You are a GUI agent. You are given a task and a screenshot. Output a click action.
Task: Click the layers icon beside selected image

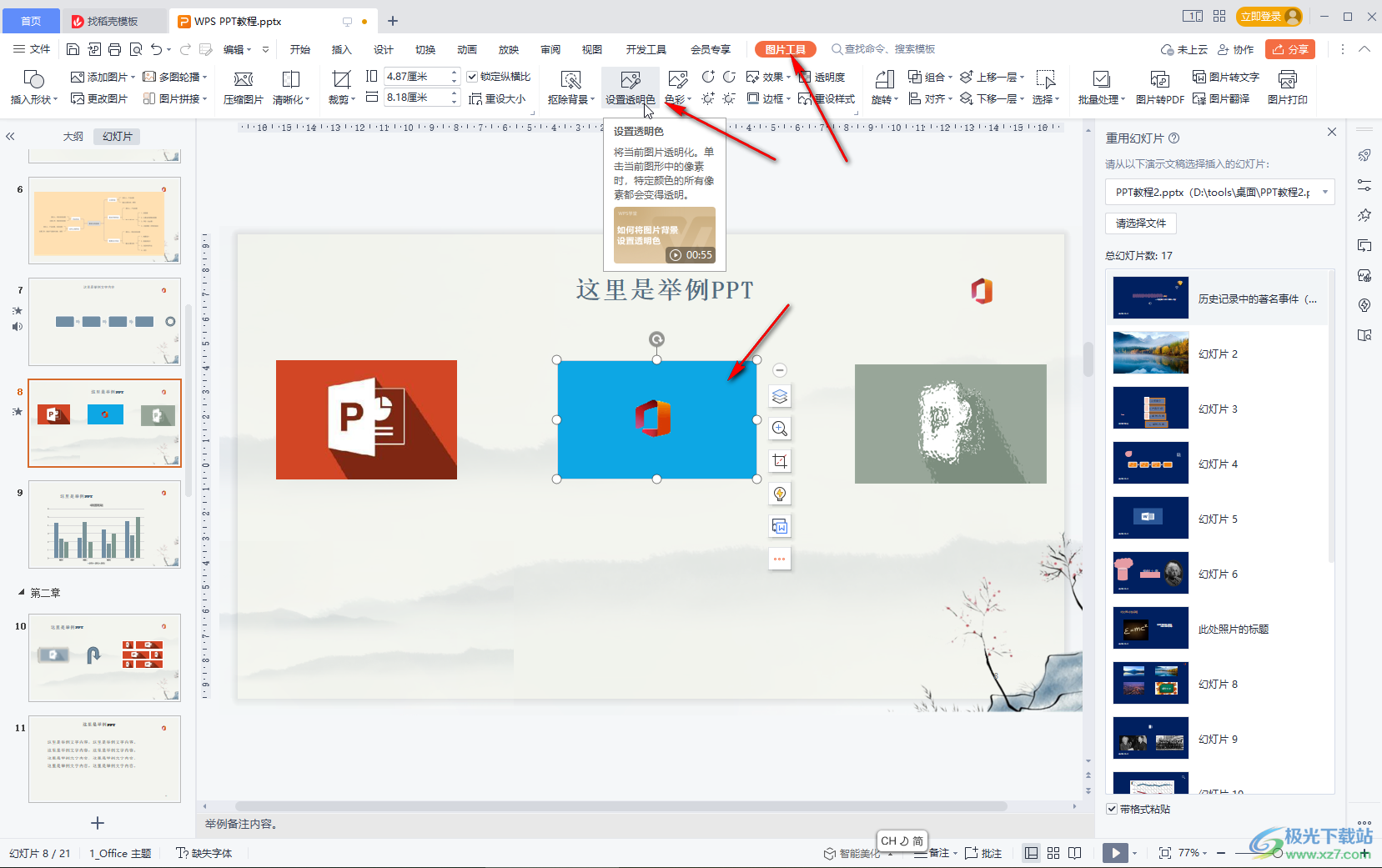(x=780, y=396)
